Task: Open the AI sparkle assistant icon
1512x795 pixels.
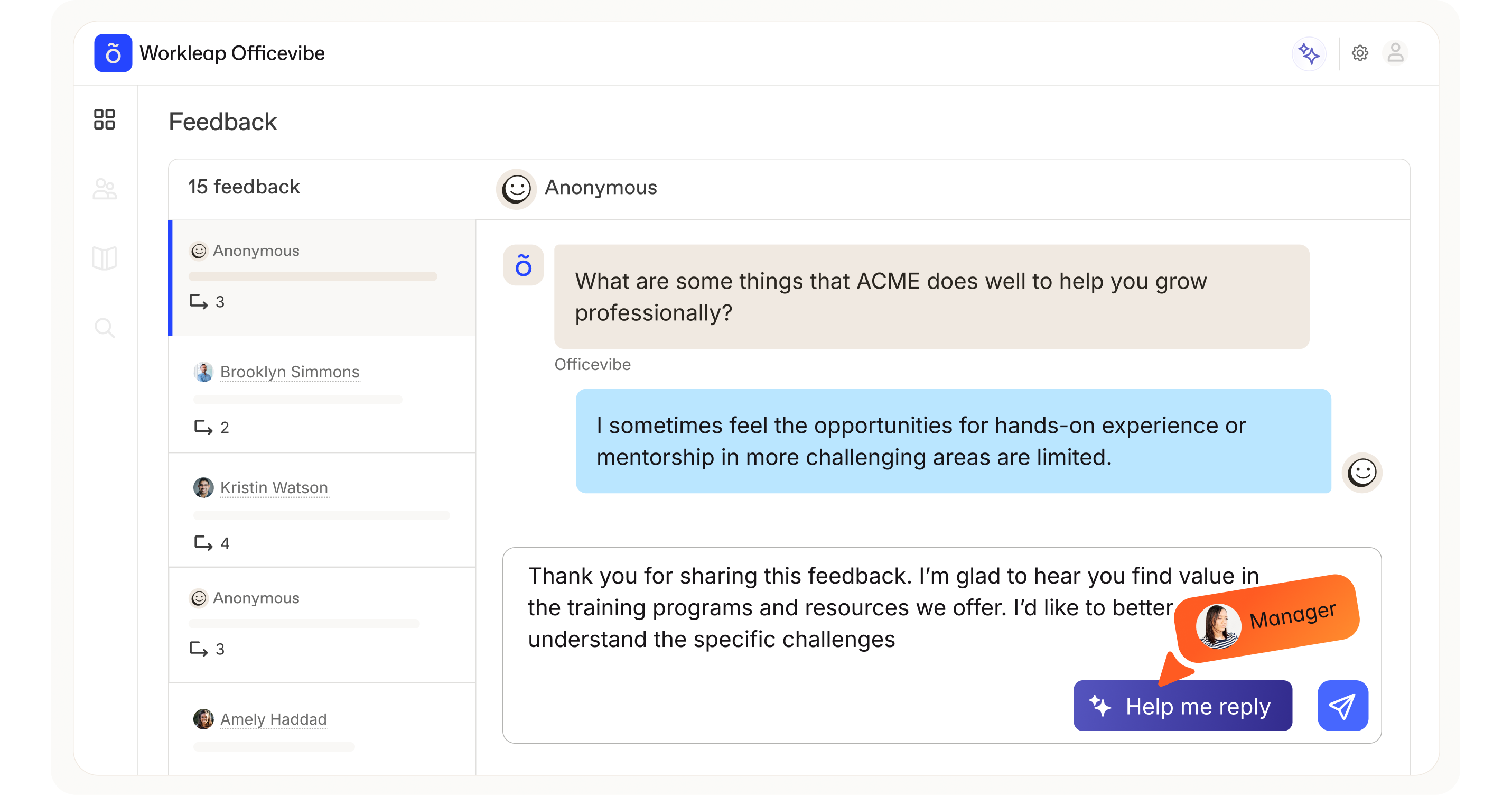Action: 1309,53
